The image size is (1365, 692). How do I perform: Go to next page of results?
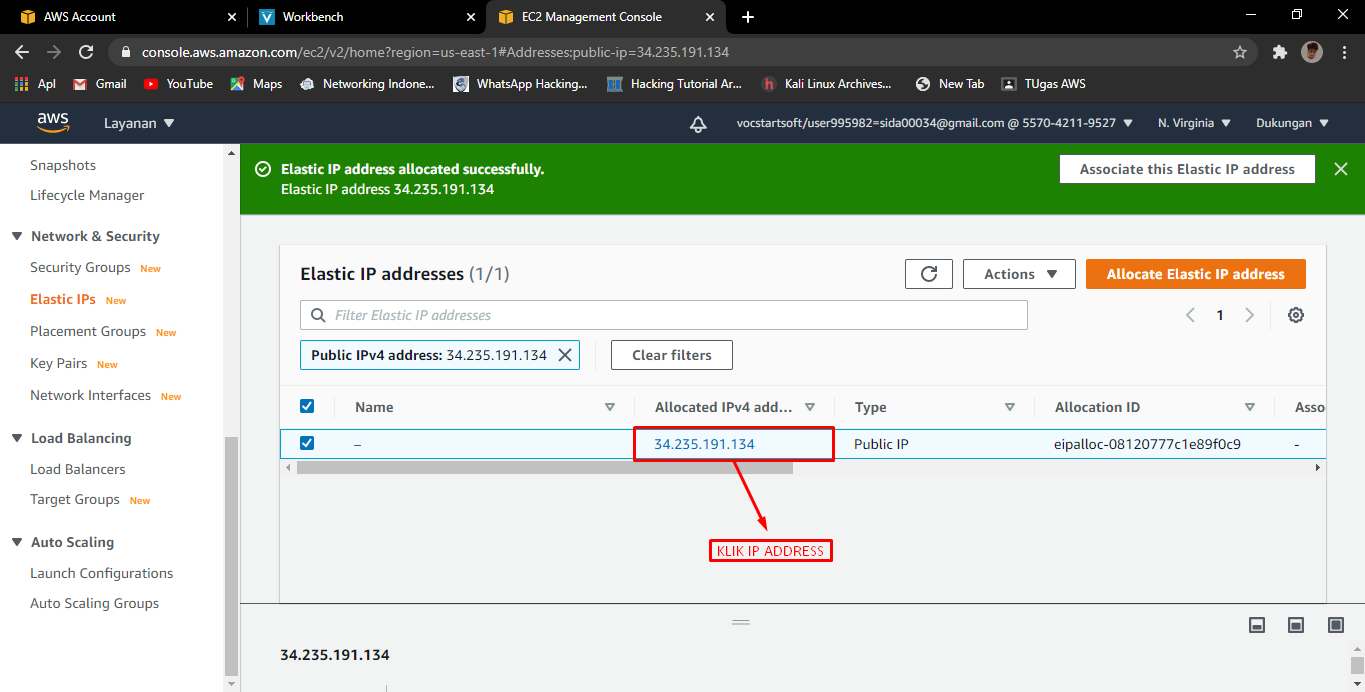click(1250, 315)
